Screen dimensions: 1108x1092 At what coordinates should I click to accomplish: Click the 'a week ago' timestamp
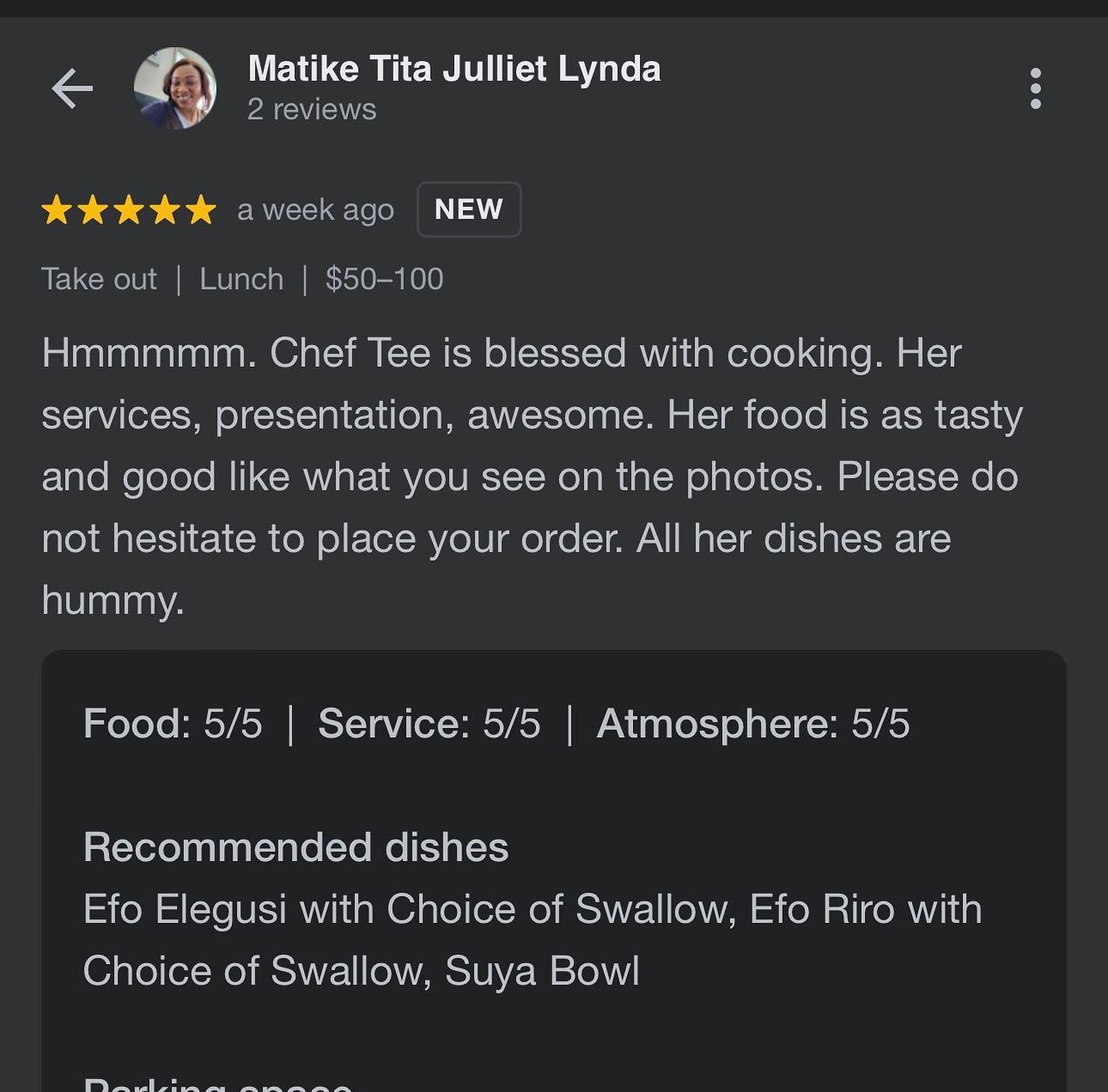pos(316,210)
